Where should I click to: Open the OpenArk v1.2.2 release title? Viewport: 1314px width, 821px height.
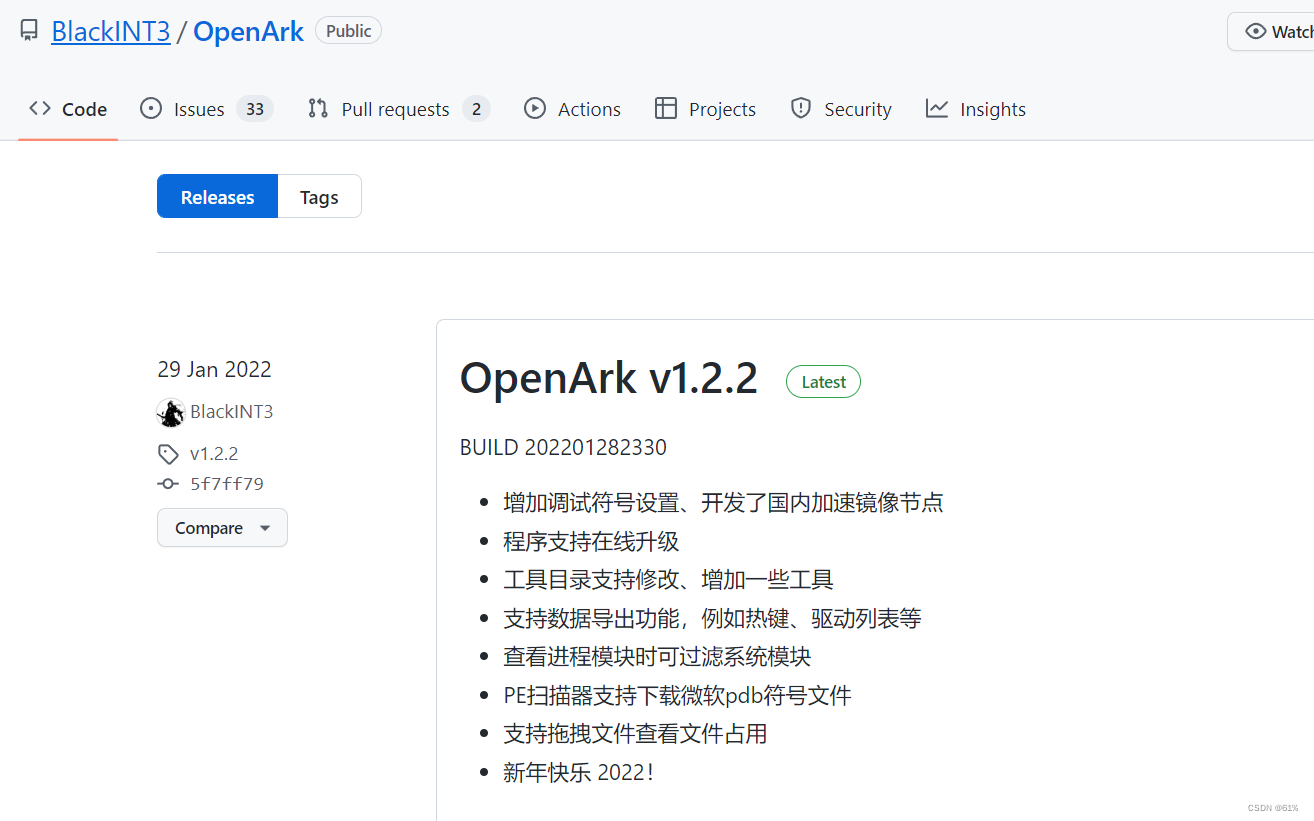click(608, 378)
